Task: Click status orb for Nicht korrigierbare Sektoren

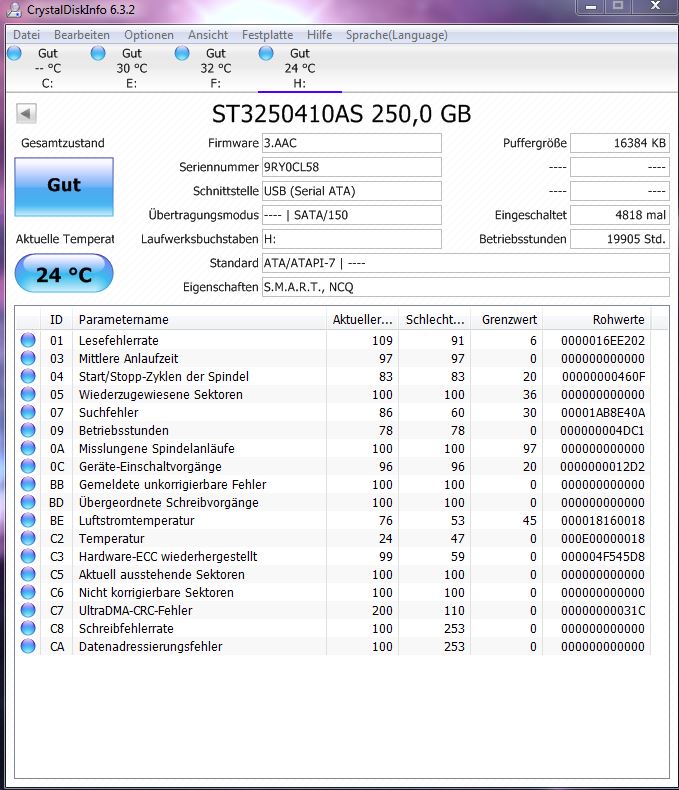Action: (28, 592)
